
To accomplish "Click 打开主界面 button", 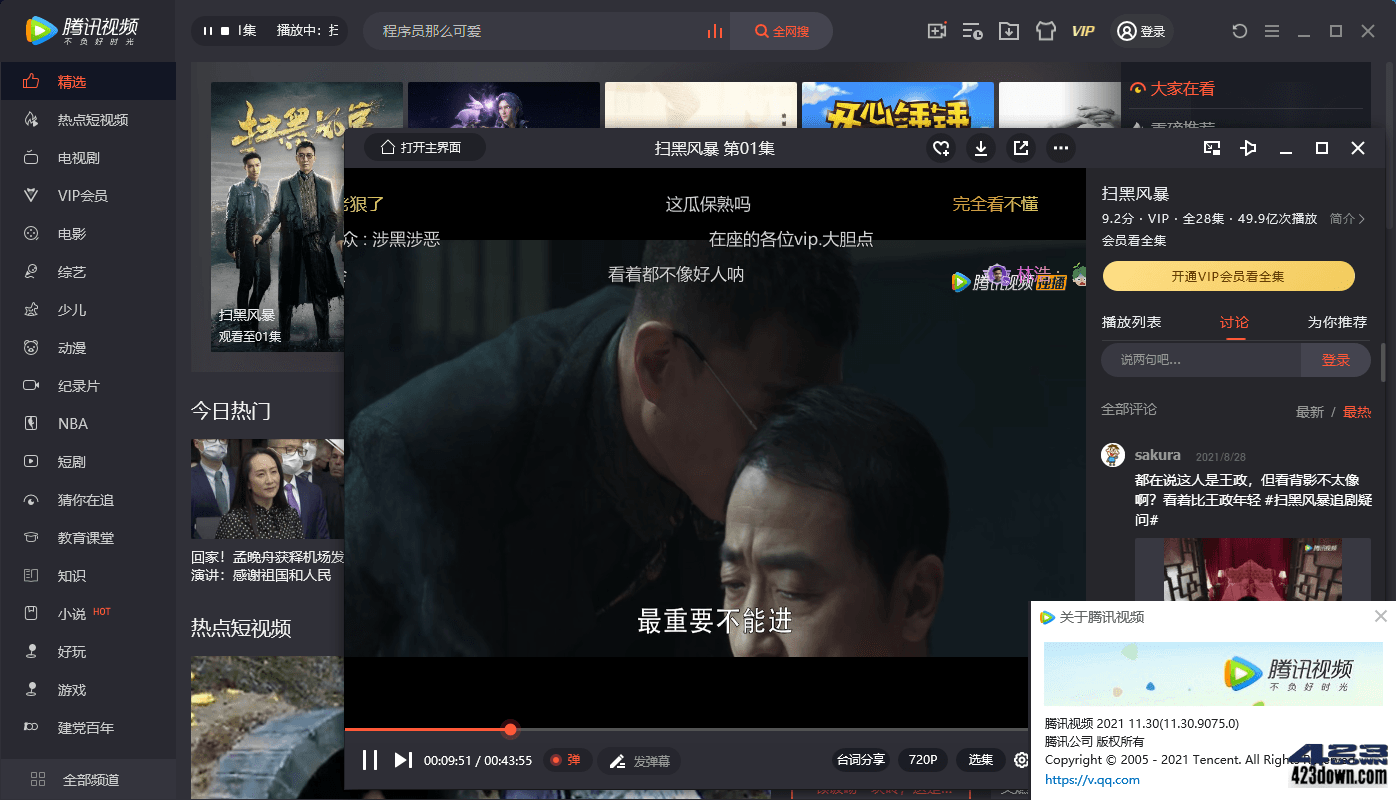I will click(x=424, y=148).
